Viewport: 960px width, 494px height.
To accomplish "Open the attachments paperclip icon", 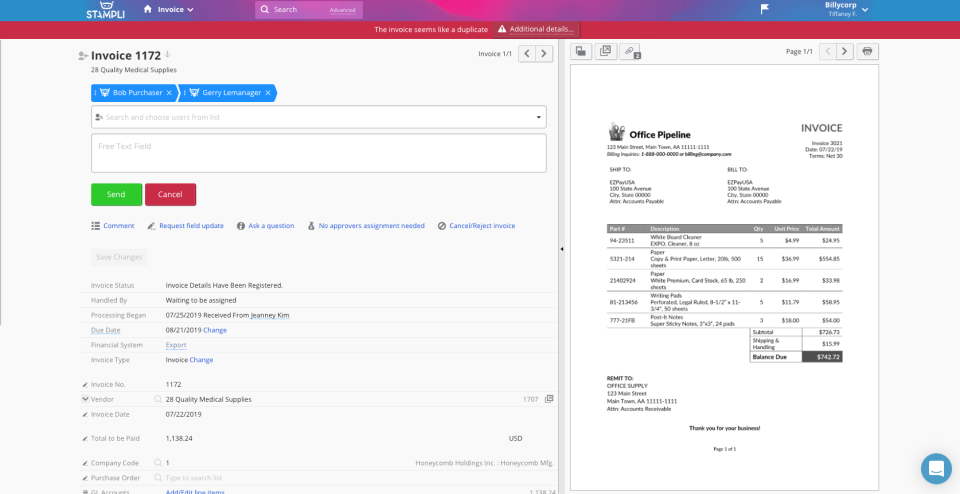I will pyautogui.click(x=630, y=51).
